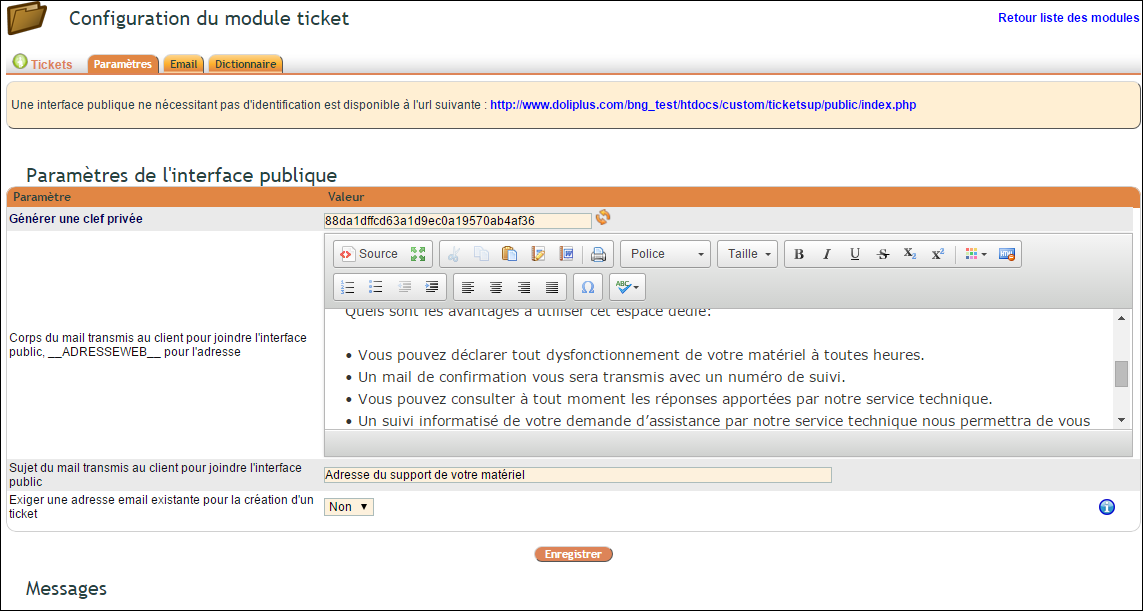The image size is (1143, 611).
Task: Justify the text
Action: click(552, 287)
